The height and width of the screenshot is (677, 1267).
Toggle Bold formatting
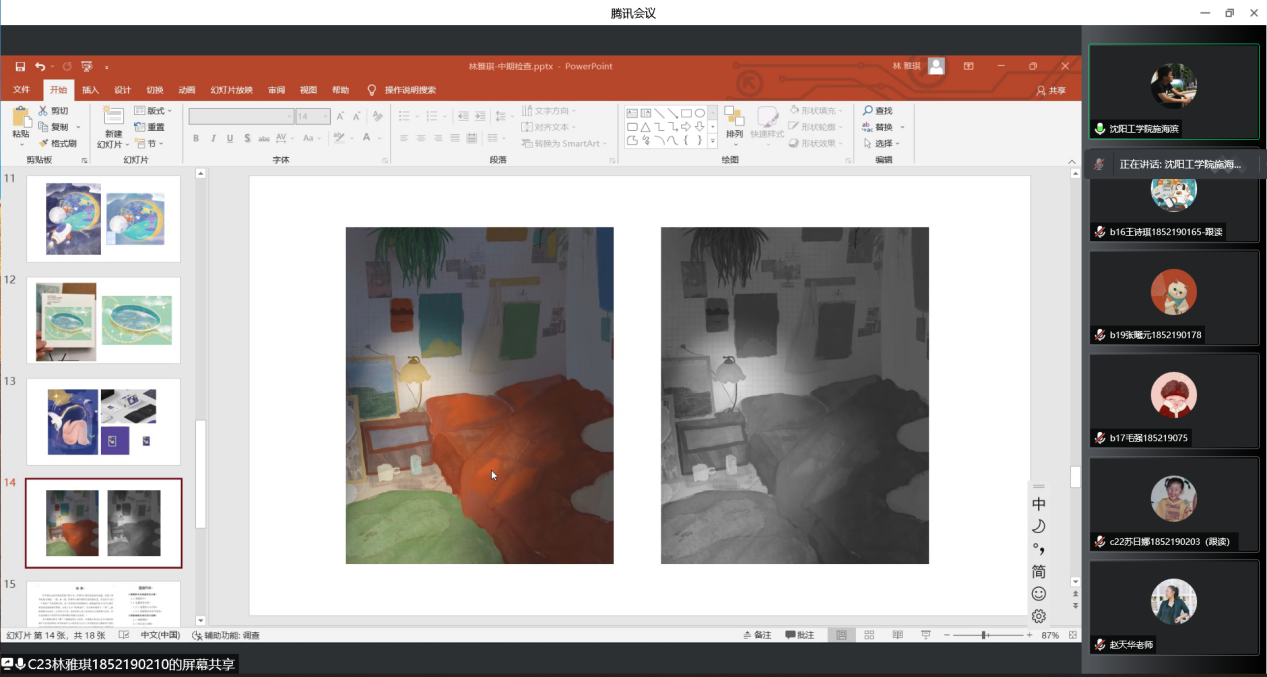[196, 138]
